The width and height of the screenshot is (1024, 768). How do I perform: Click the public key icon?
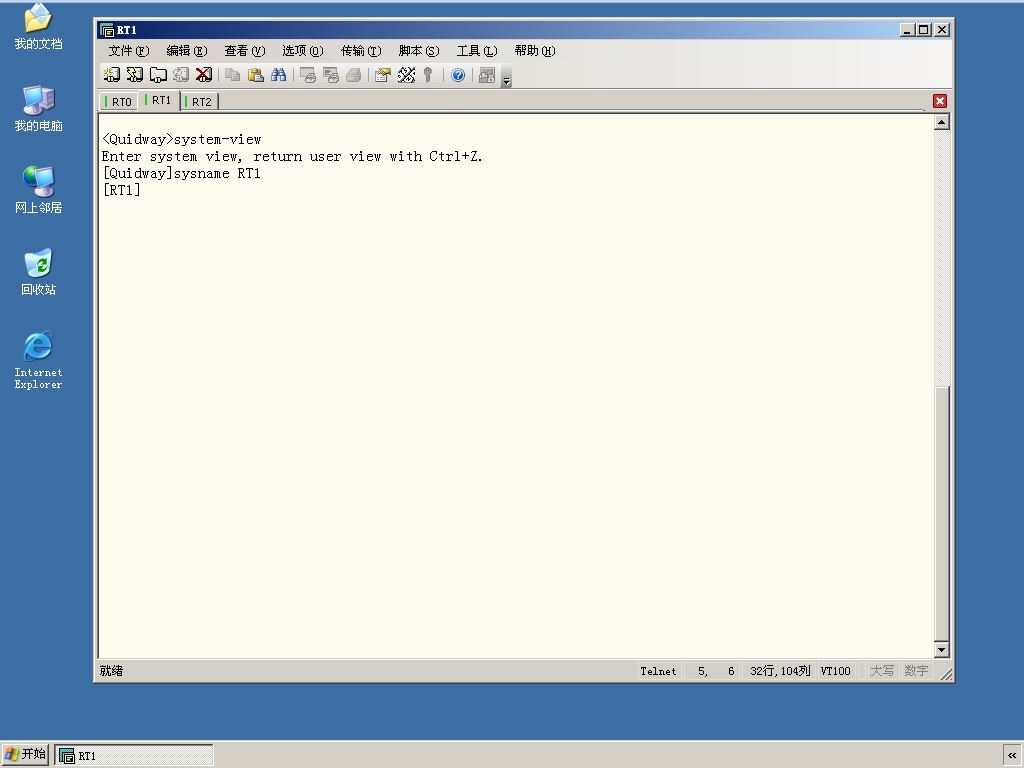428,75
